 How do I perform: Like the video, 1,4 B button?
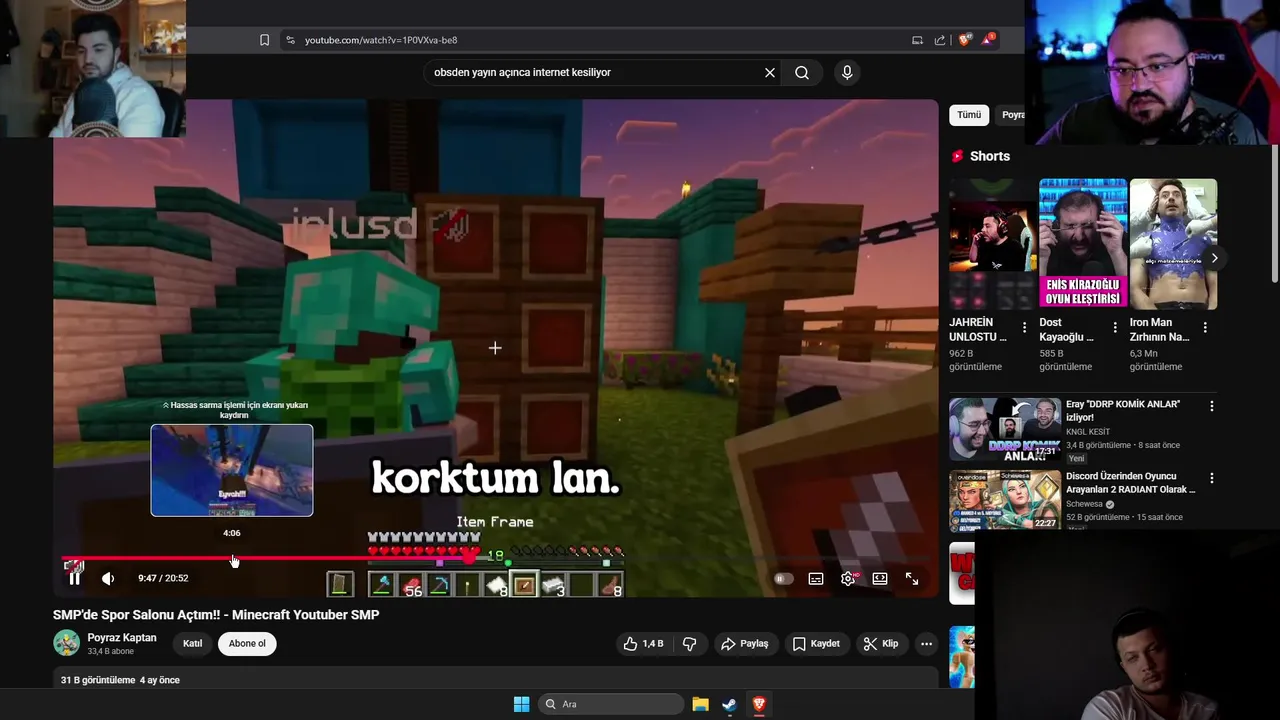point(643,644)
